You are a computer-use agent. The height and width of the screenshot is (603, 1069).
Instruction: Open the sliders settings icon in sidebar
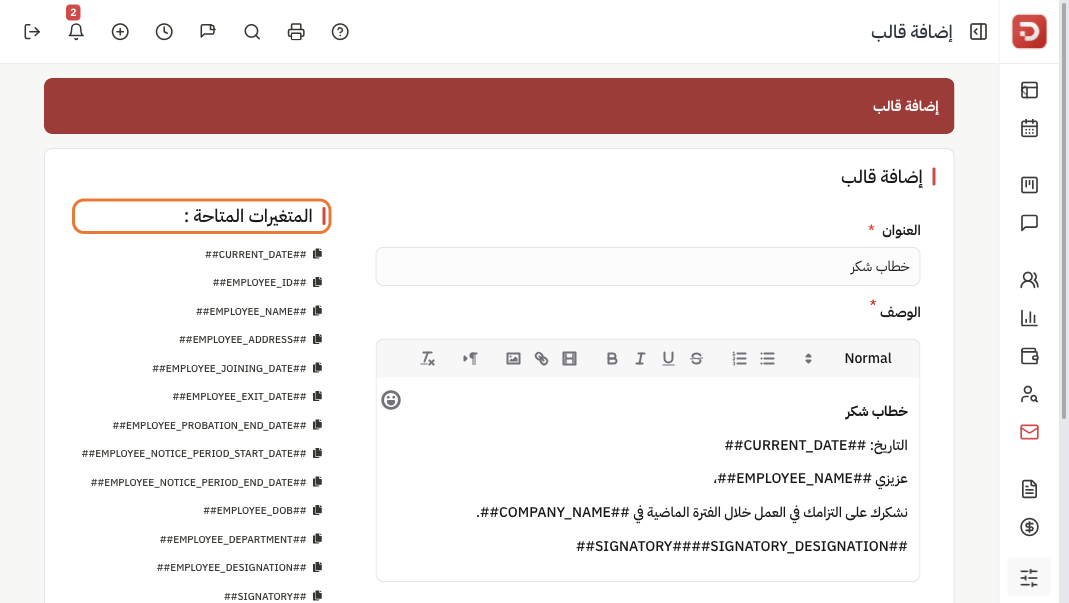[x=1029, y=578]
